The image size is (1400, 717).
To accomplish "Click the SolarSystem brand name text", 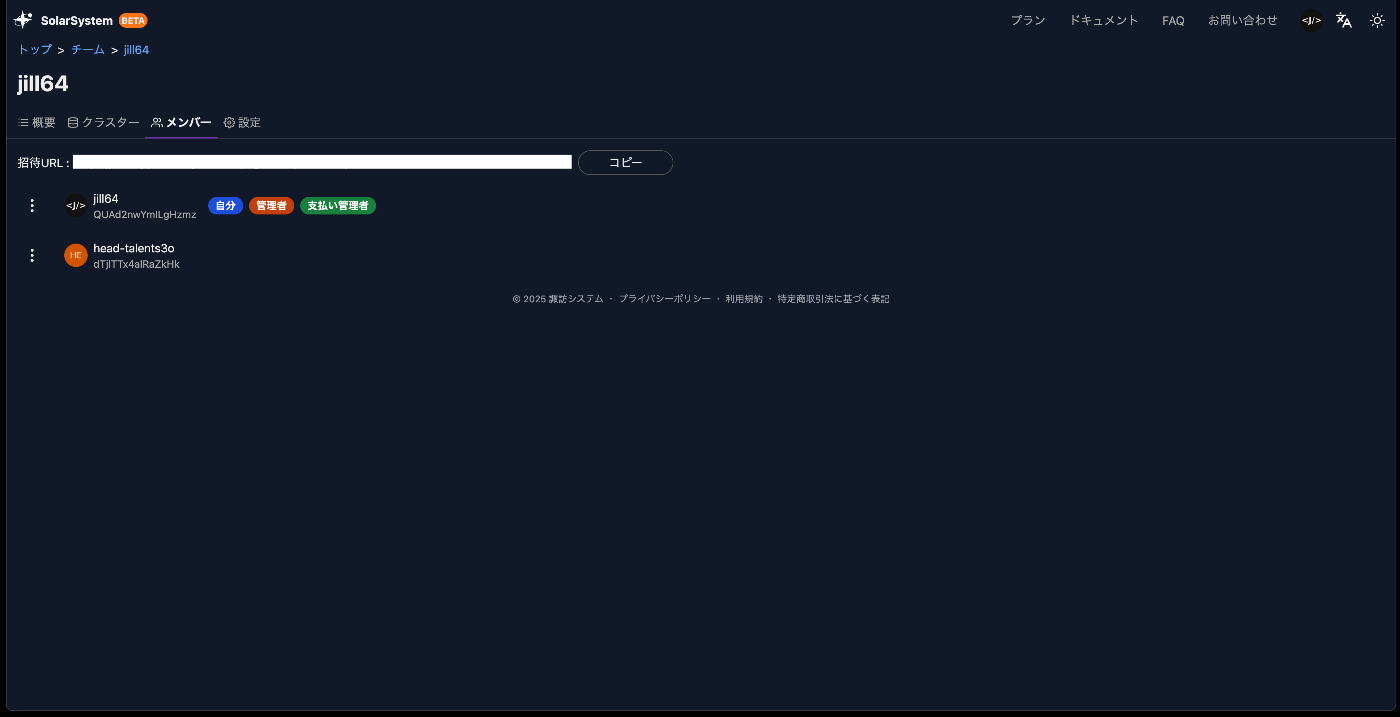I will pos(77,20).
